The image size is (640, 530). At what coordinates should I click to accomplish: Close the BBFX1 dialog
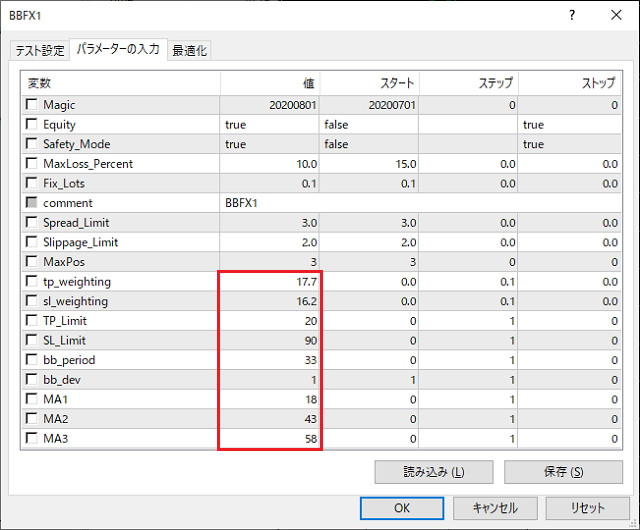point(616,15)
